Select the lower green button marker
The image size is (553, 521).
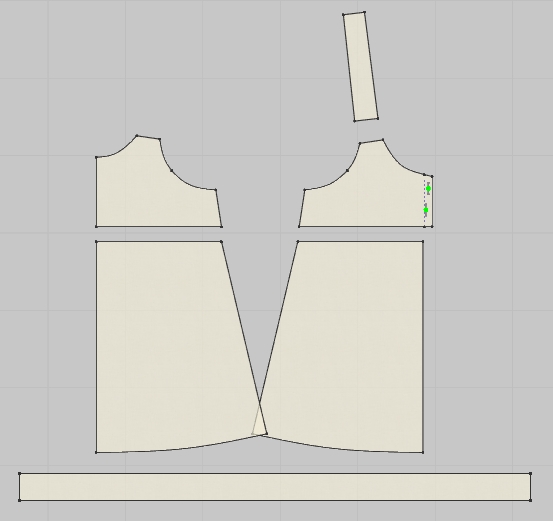click(426, 210)
